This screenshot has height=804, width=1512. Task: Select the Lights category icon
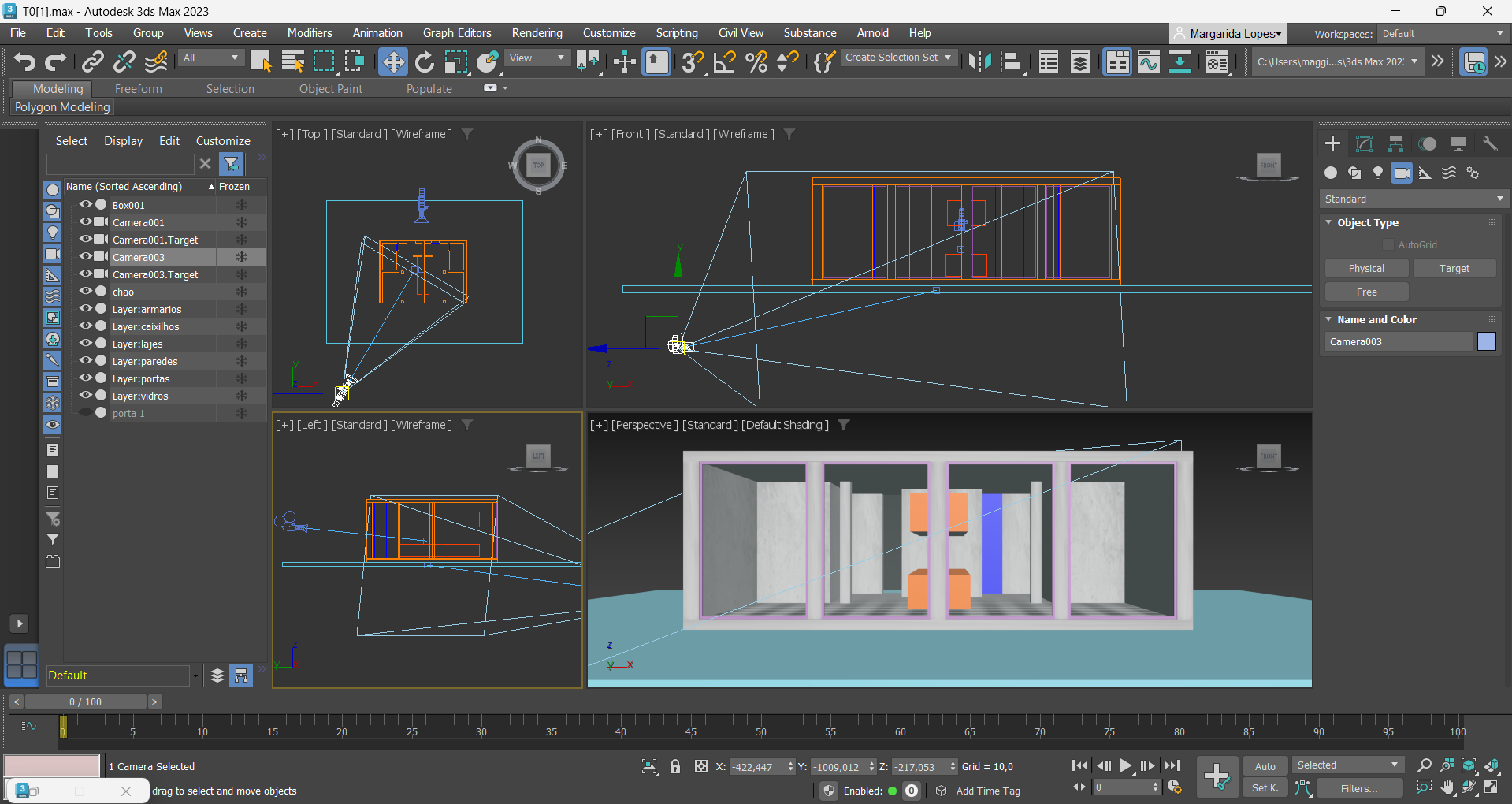(x=1377, y=173)
